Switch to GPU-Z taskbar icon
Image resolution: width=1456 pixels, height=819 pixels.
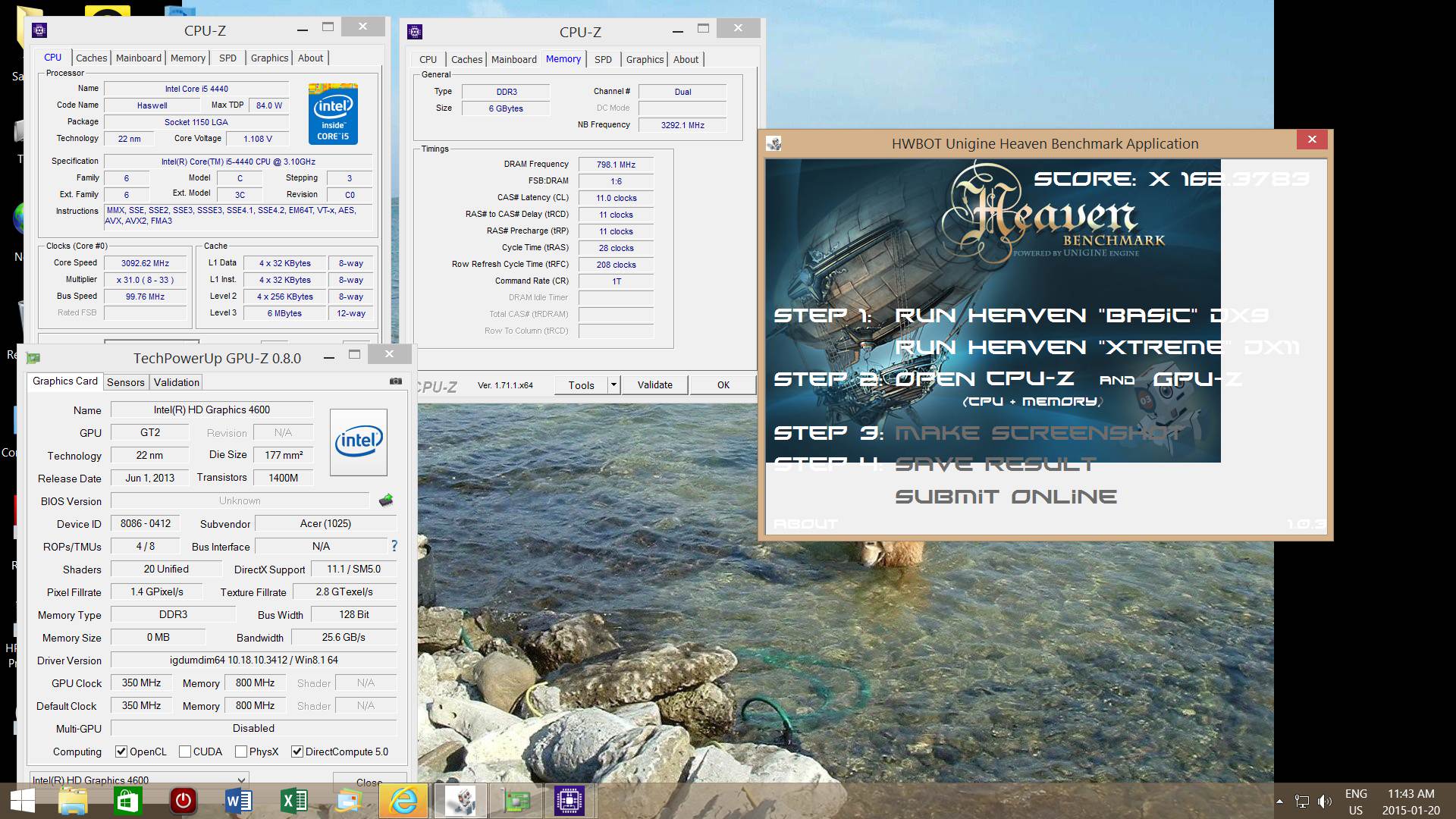(516, 801)
